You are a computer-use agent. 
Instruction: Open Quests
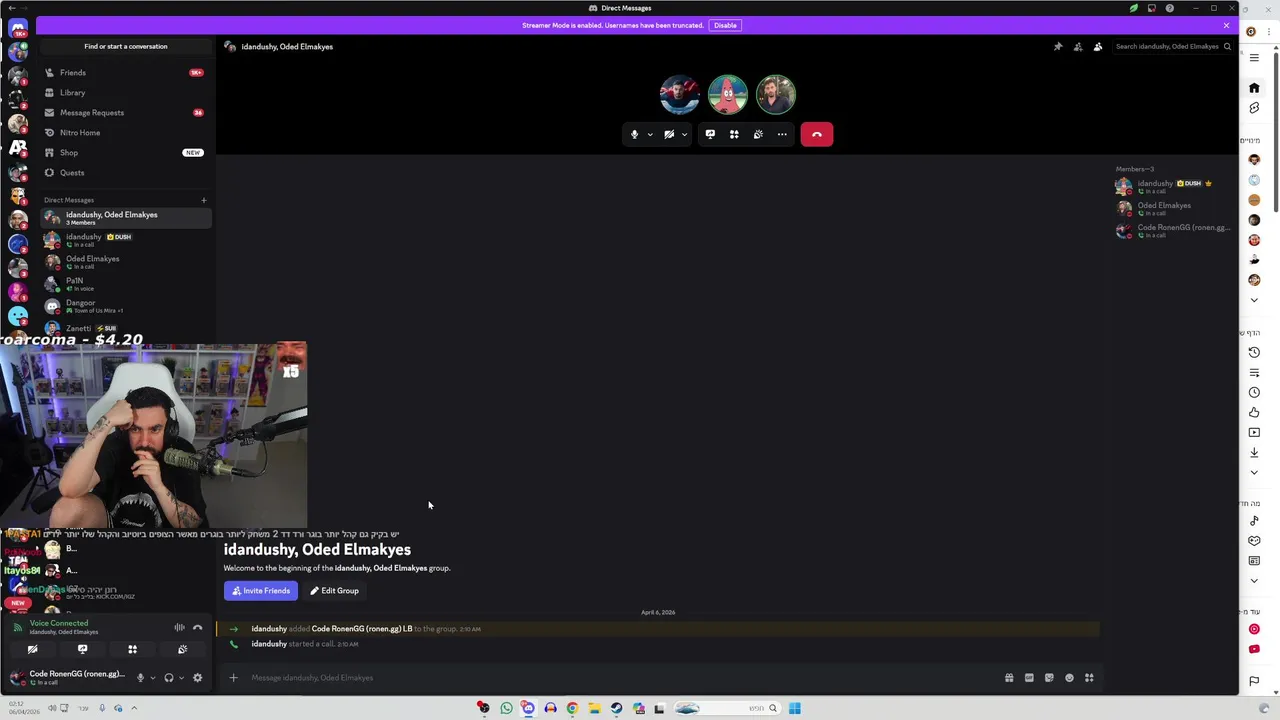tap(126, 172)
